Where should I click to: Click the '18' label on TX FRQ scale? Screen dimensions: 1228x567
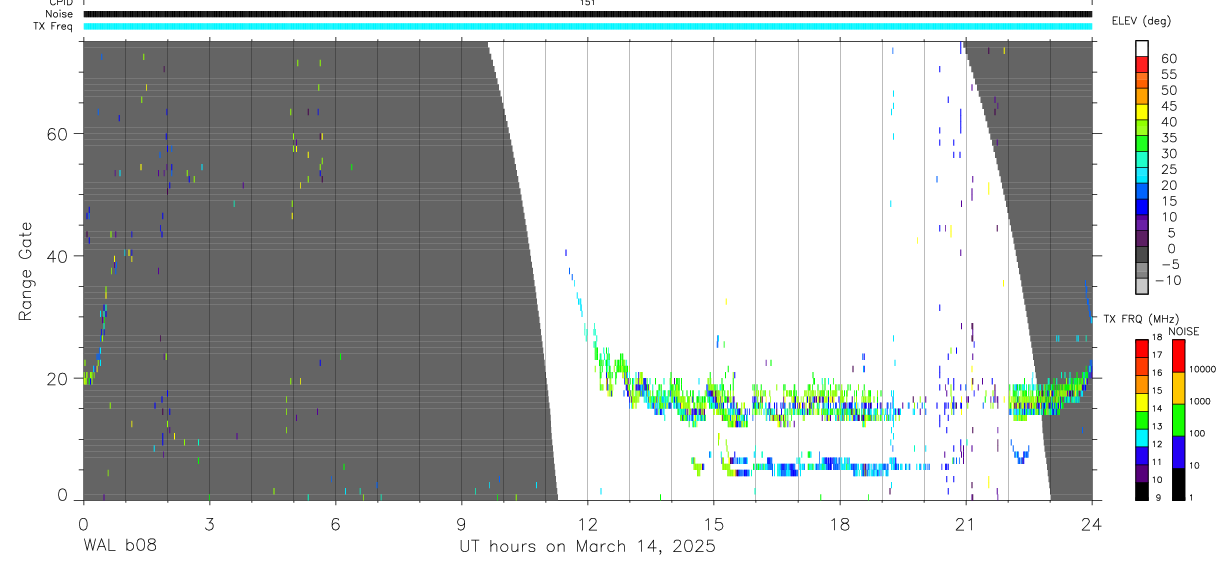click(1157, 337)
